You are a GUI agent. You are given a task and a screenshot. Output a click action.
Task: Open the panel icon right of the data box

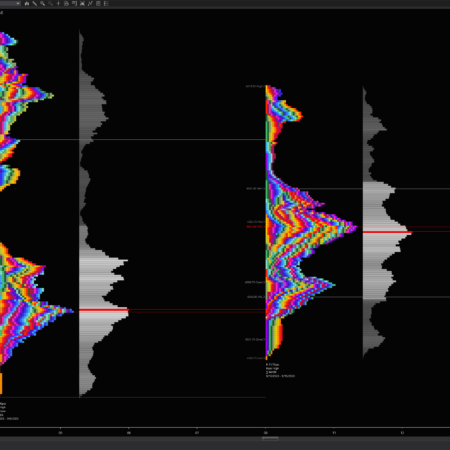74,4
